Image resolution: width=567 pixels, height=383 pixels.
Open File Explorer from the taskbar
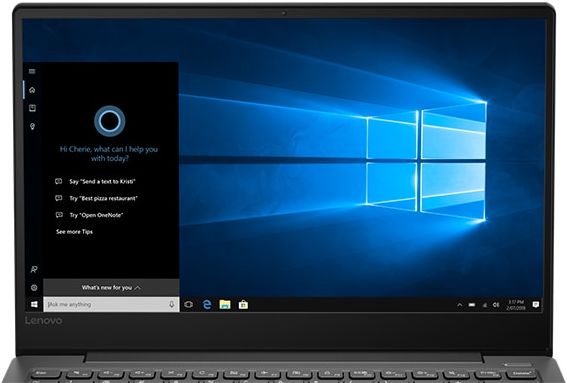click(225, 305)
